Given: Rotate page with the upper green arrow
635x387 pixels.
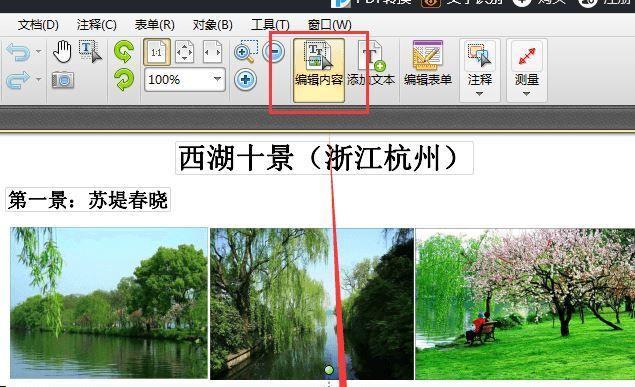Looking at the screenshot, I should (124, 52).
